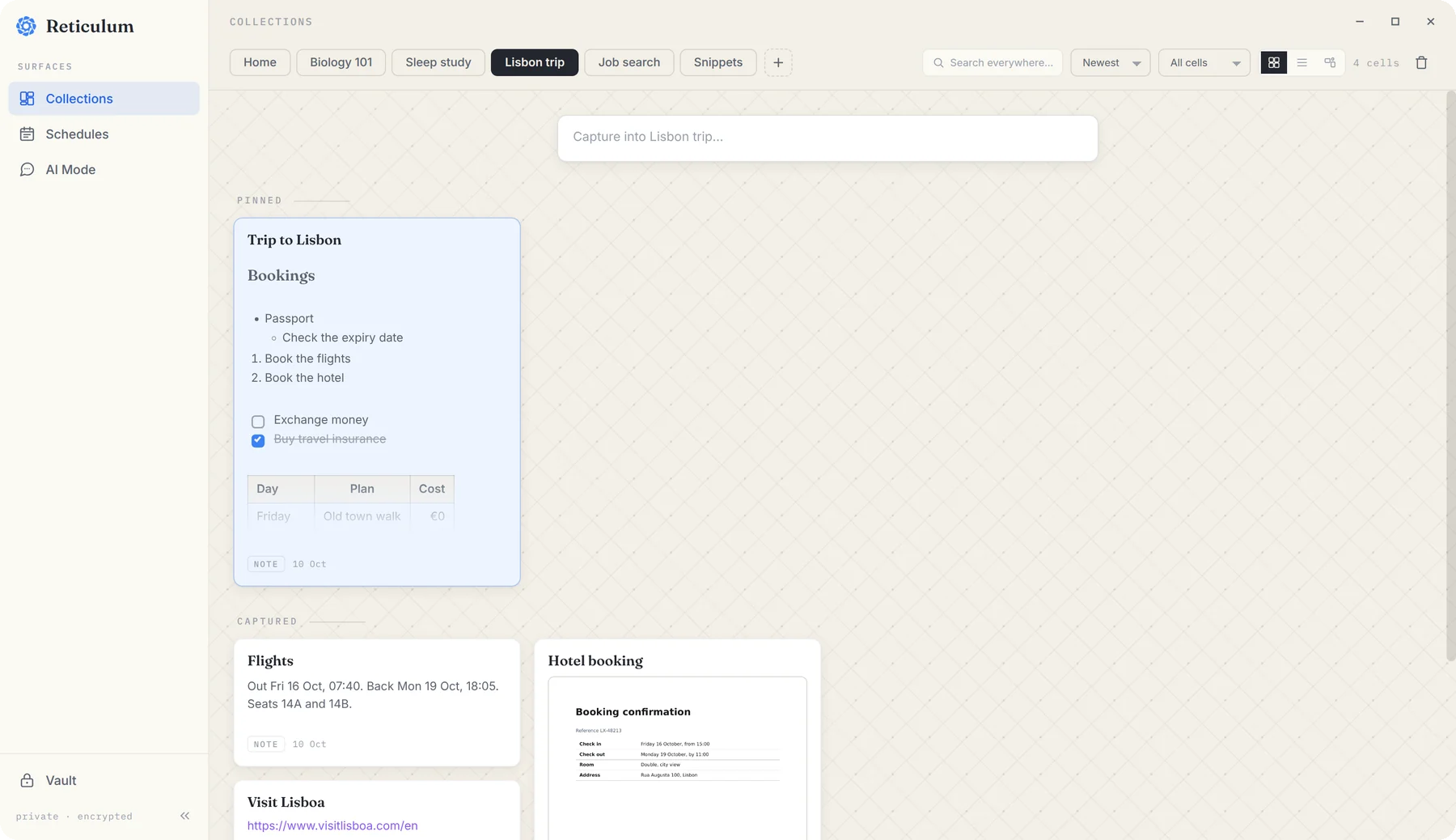This screenshot has width=1456, height=840.
Task: Open the Booking confirmation thumbnail
Action: (677, 757)
